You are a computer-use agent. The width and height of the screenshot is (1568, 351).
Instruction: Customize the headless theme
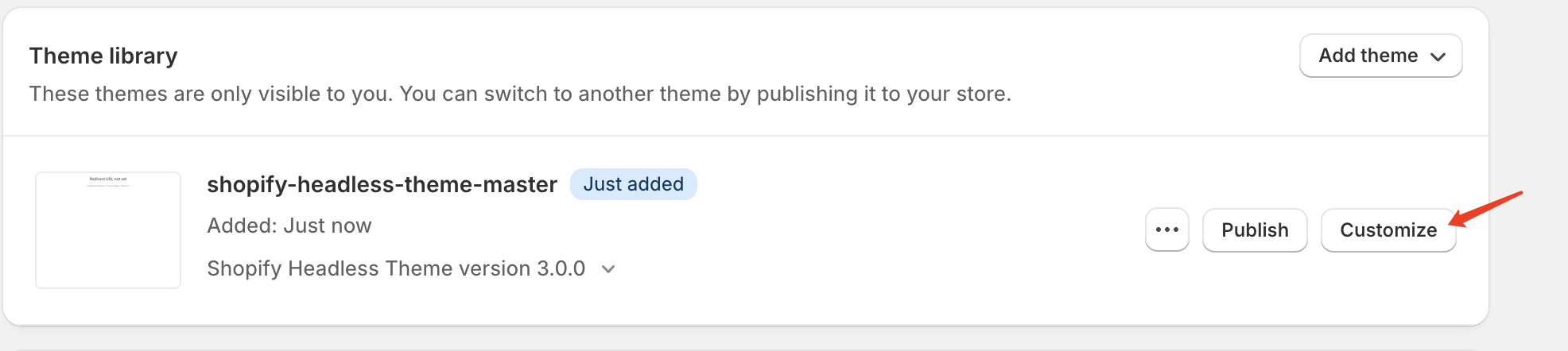(x=1388, y=229)
